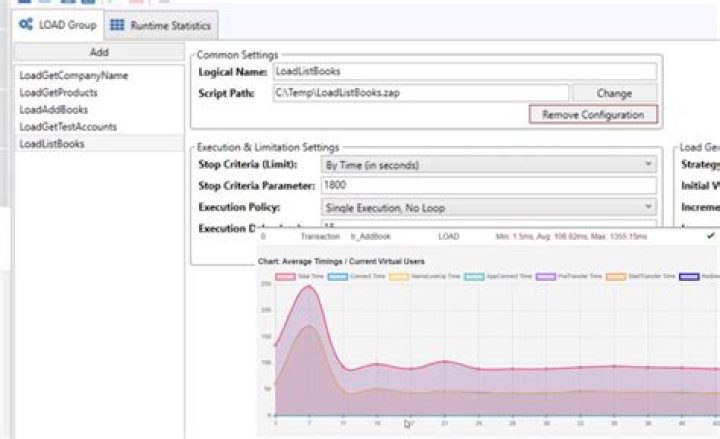Toggle NameLookUp Time legend swatch
Image resolution: width=720 pixels, height=439 pixels.
pyautogui.click(x=399, y=276)
